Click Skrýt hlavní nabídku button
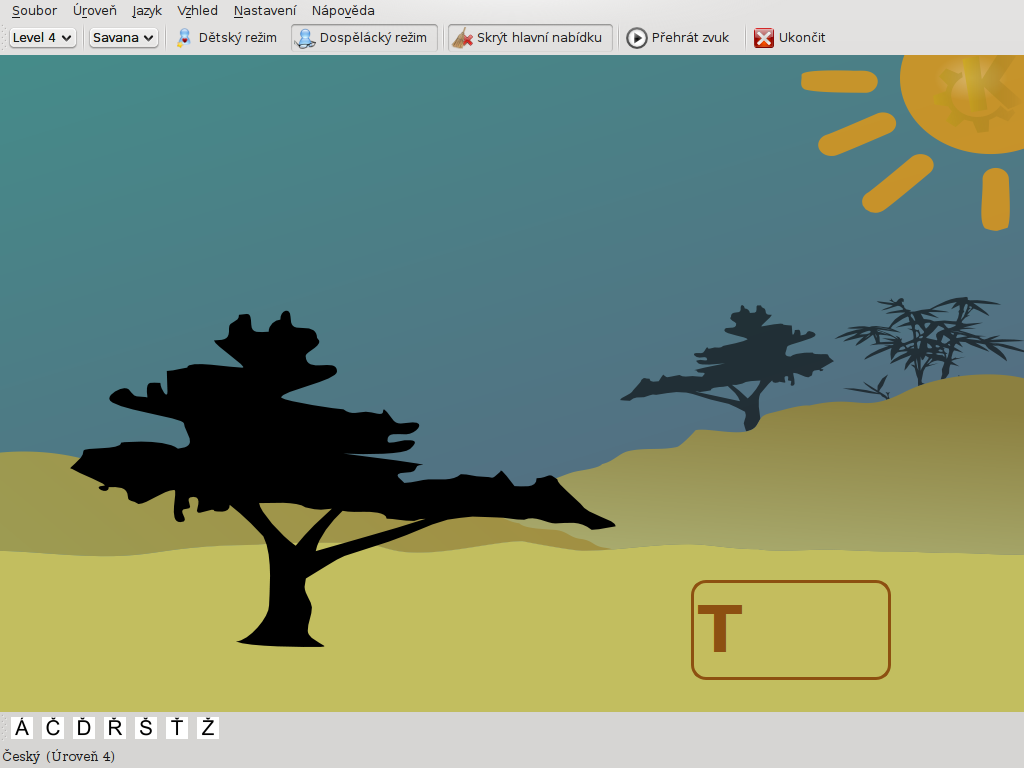 (x=530, y=37)
